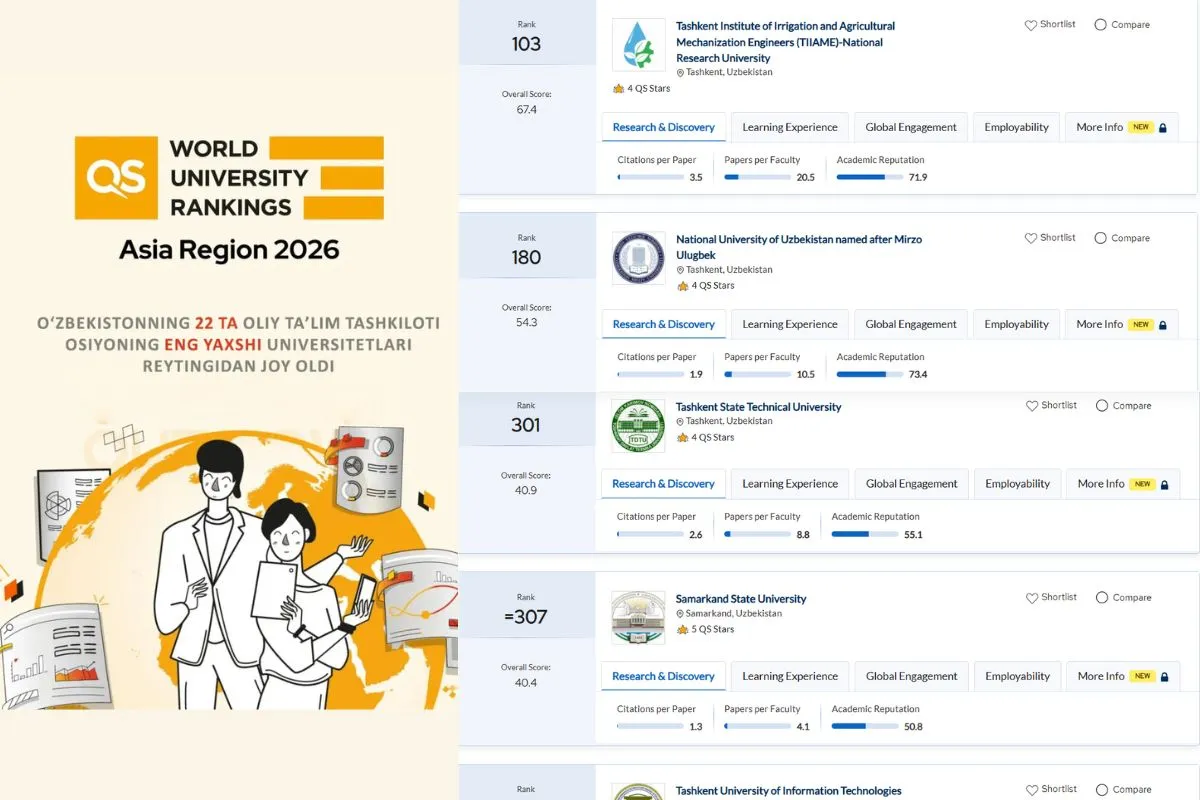Click the Shortlist heart for Samarkand State University
Image resolution: width=1200 pixels, height=800 pixels.
[1032, 598]
